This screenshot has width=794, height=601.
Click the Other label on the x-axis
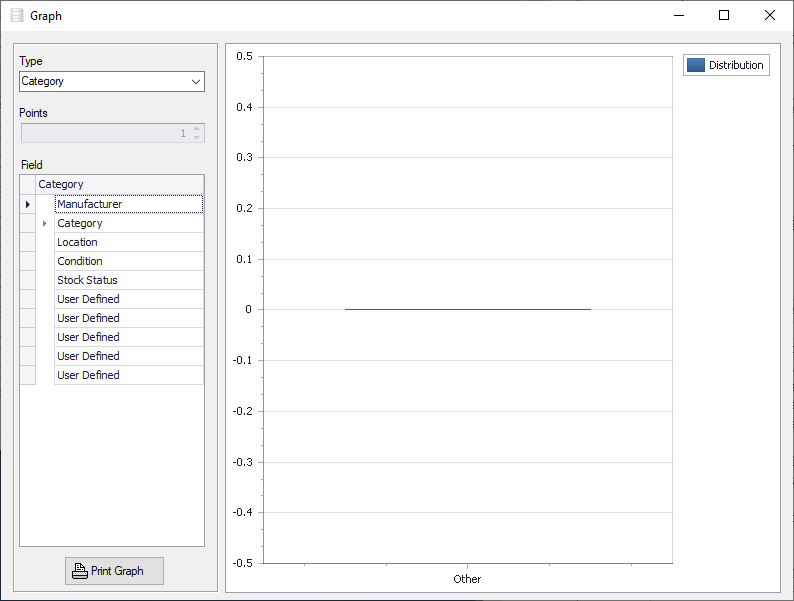point(467,579)
